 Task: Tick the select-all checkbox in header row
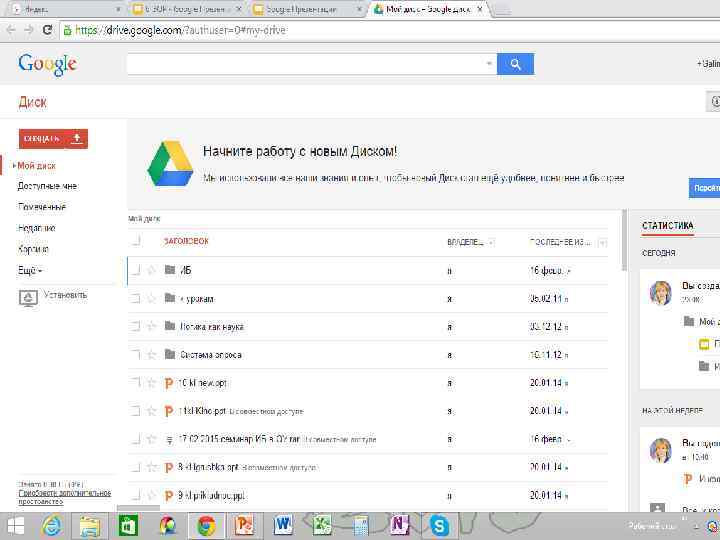tap(135, 240)
